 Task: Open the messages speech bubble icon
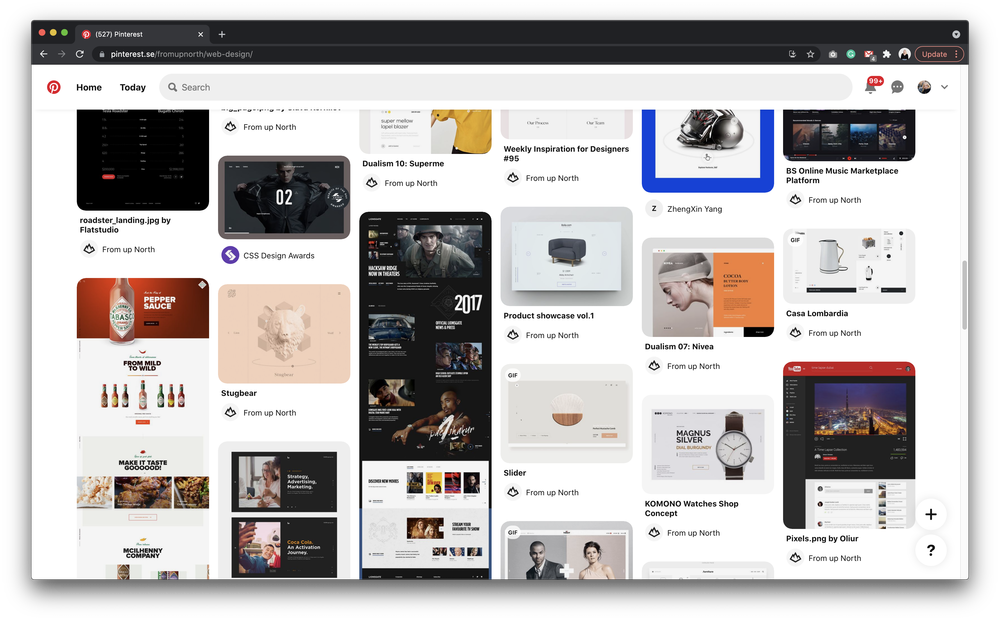click(897, 87)
